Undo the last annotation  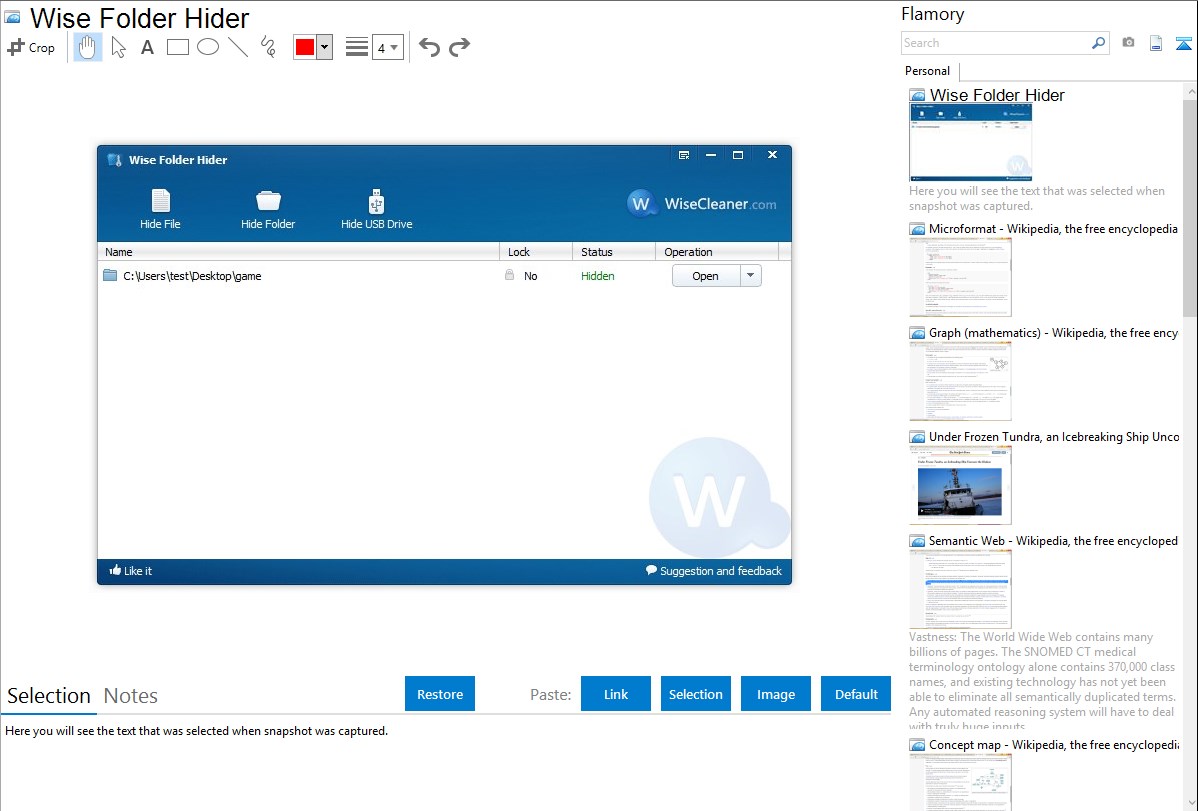(429, 47)
